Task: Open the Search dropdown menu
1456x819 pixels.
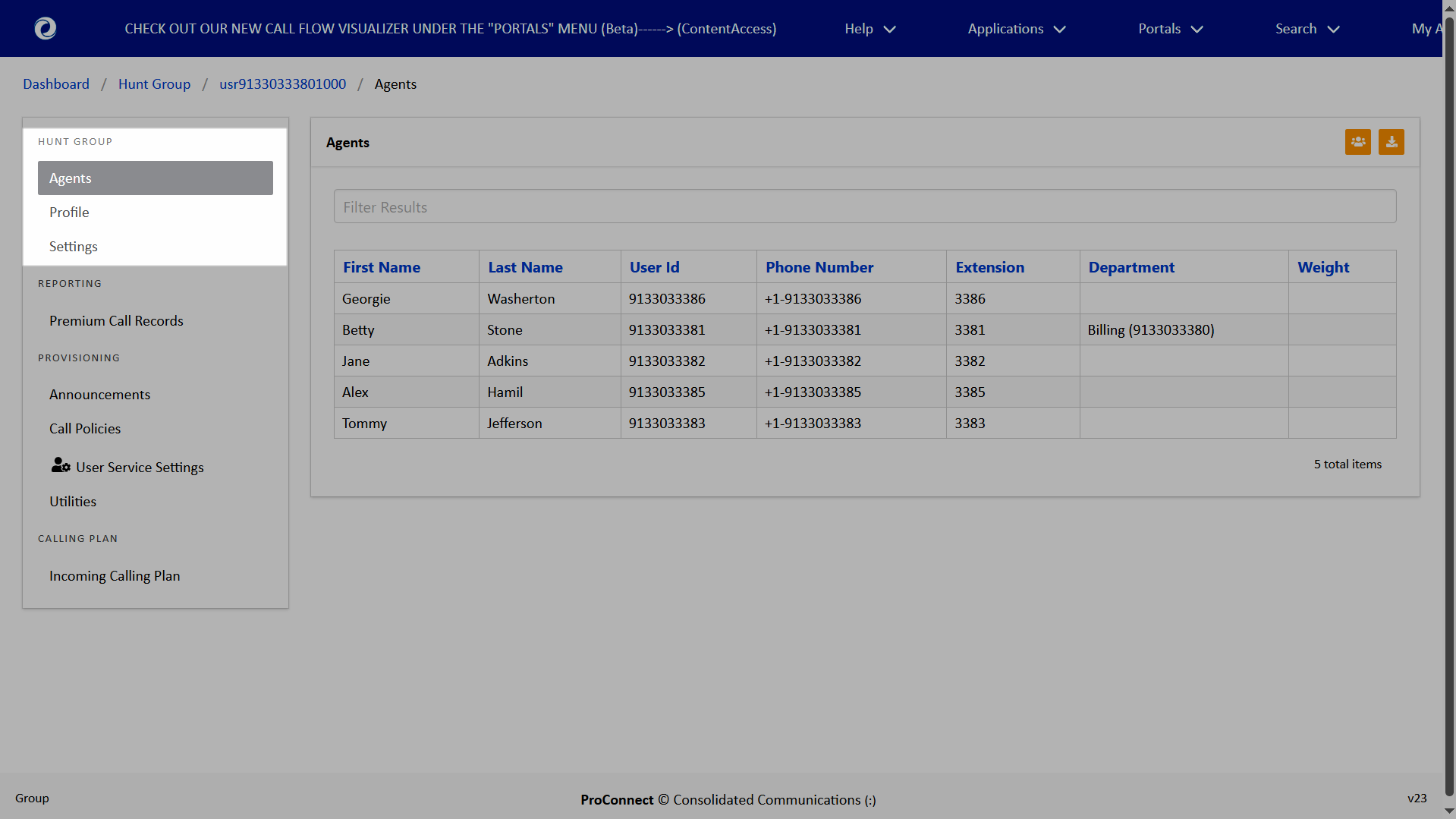Action: point(1307,29)
